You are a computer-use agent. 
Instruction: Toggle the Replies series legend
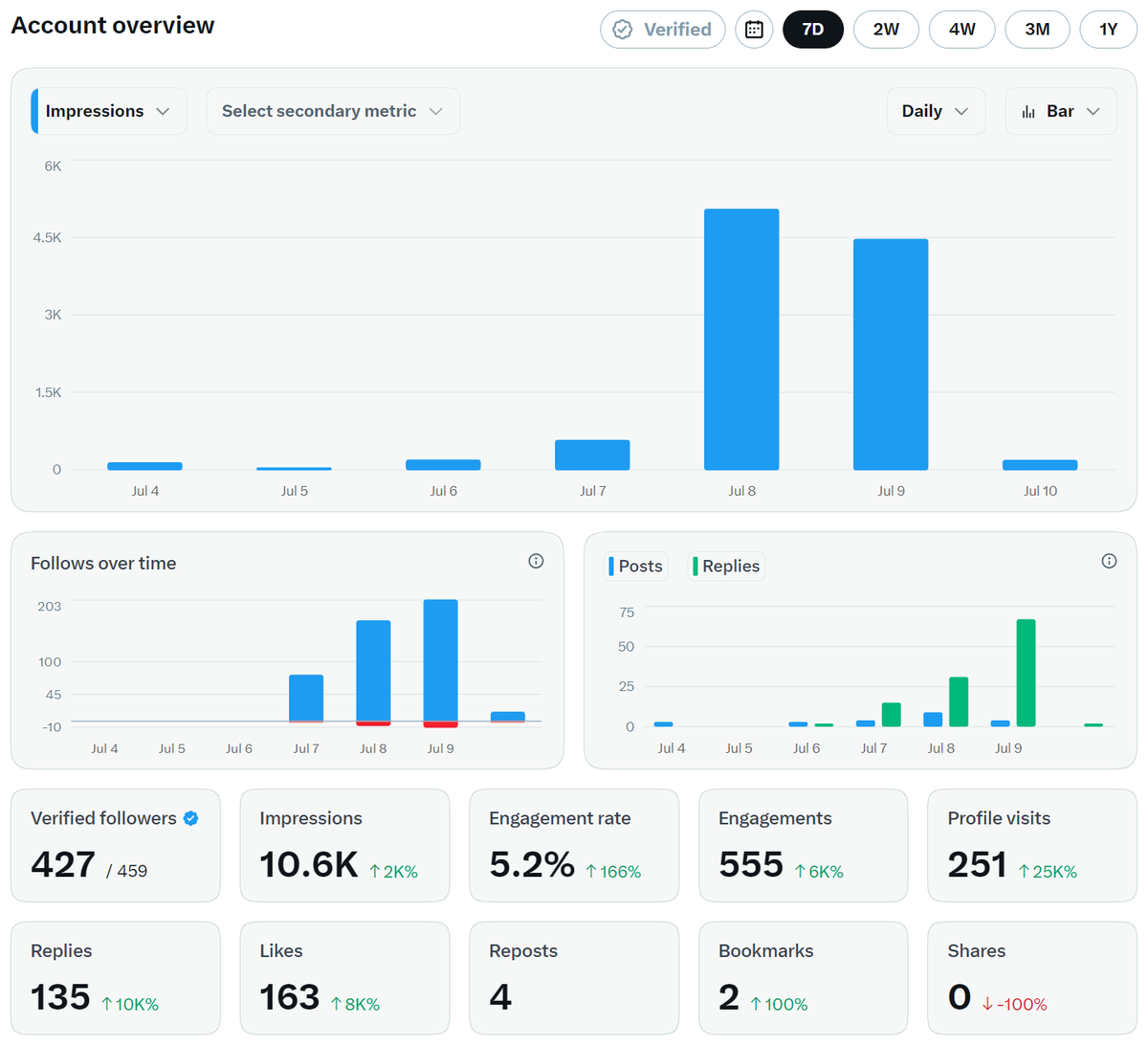coord(727,567)
